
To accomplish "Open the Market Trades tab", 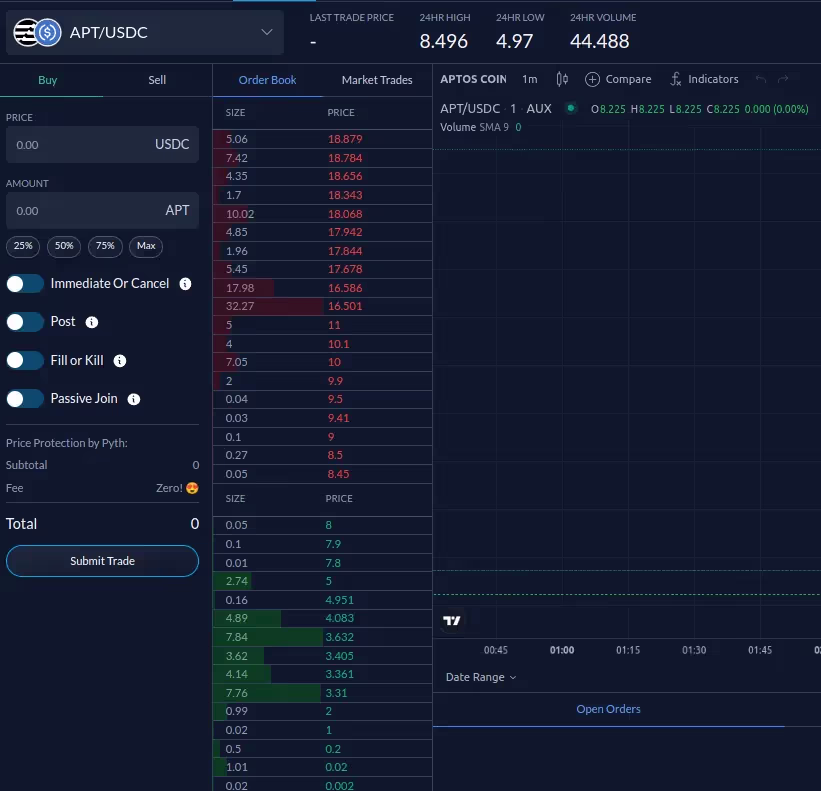I will (377, 80).
